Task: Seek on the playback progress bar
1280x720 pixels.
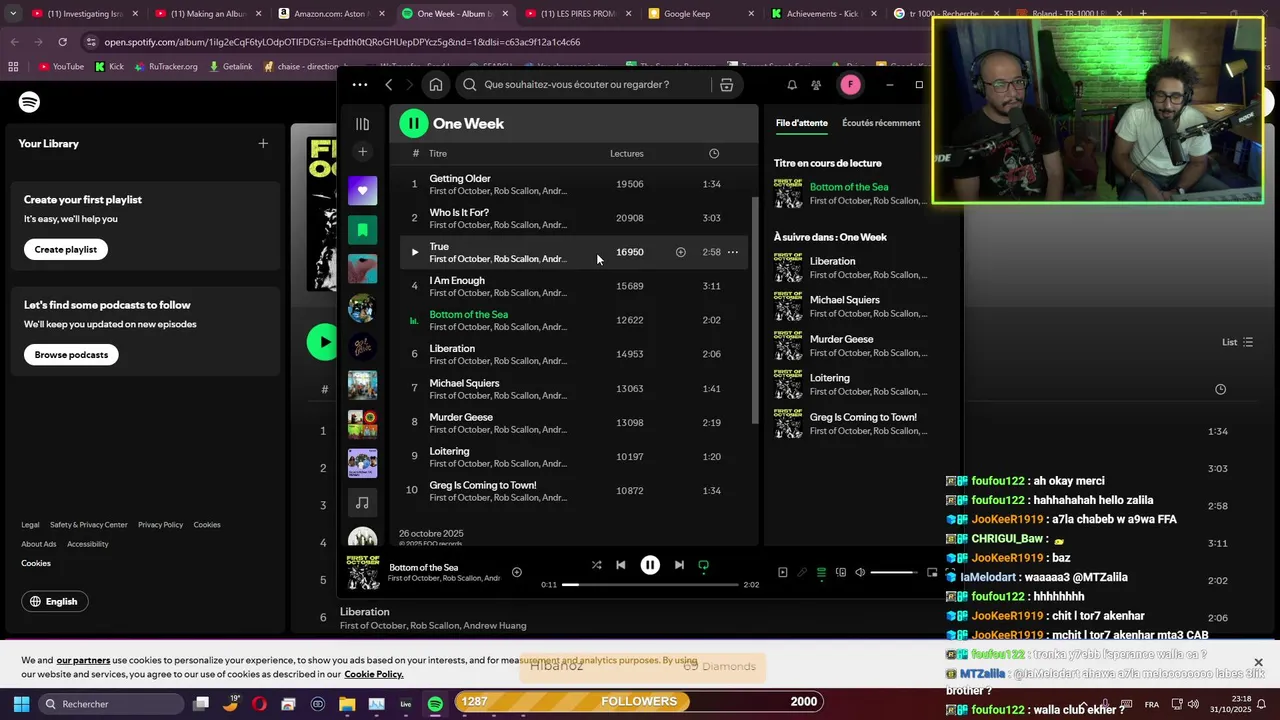Action: (650, 584)
